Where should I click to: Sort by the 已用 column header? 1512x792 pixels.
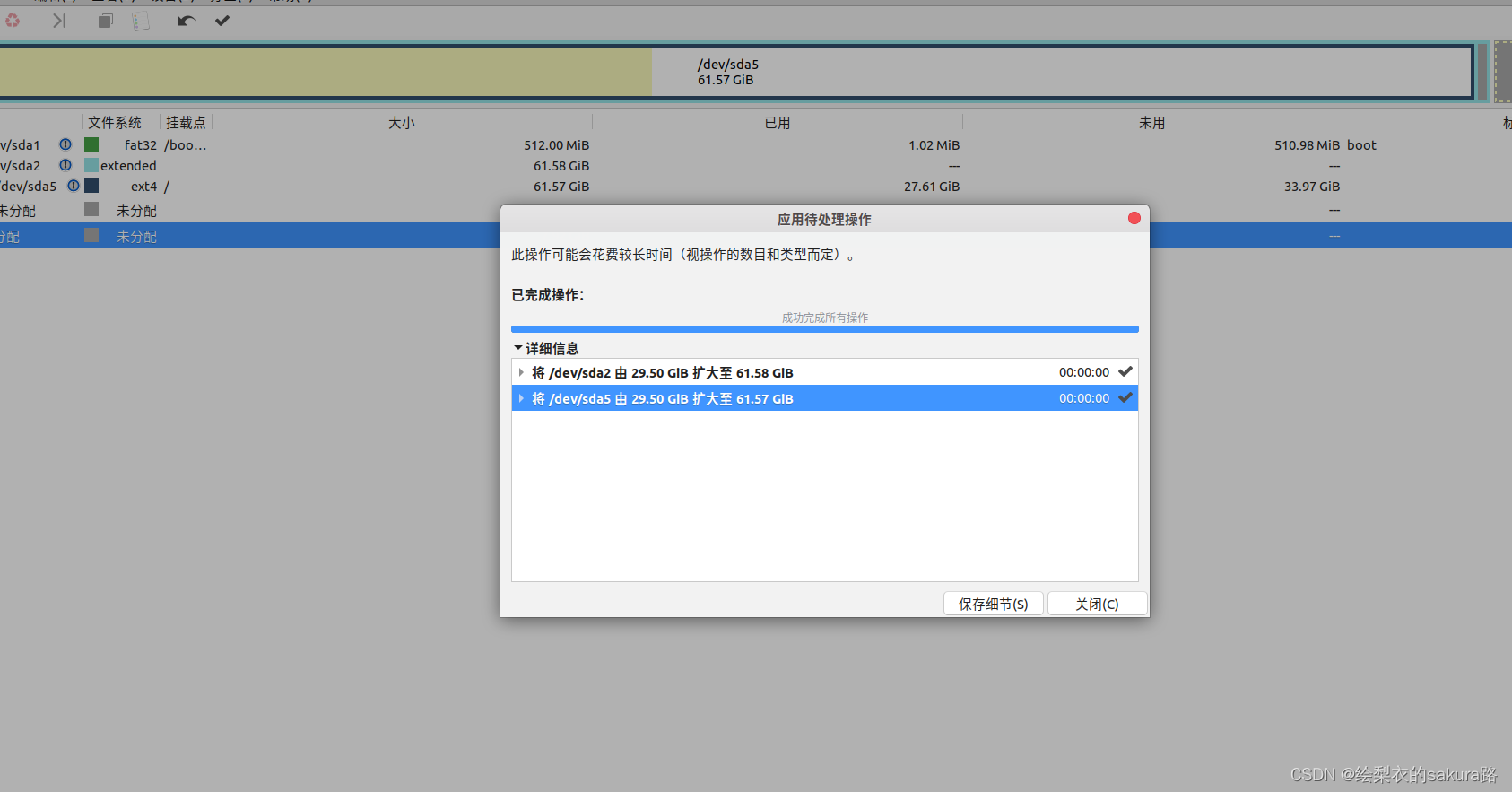[778, 123]
